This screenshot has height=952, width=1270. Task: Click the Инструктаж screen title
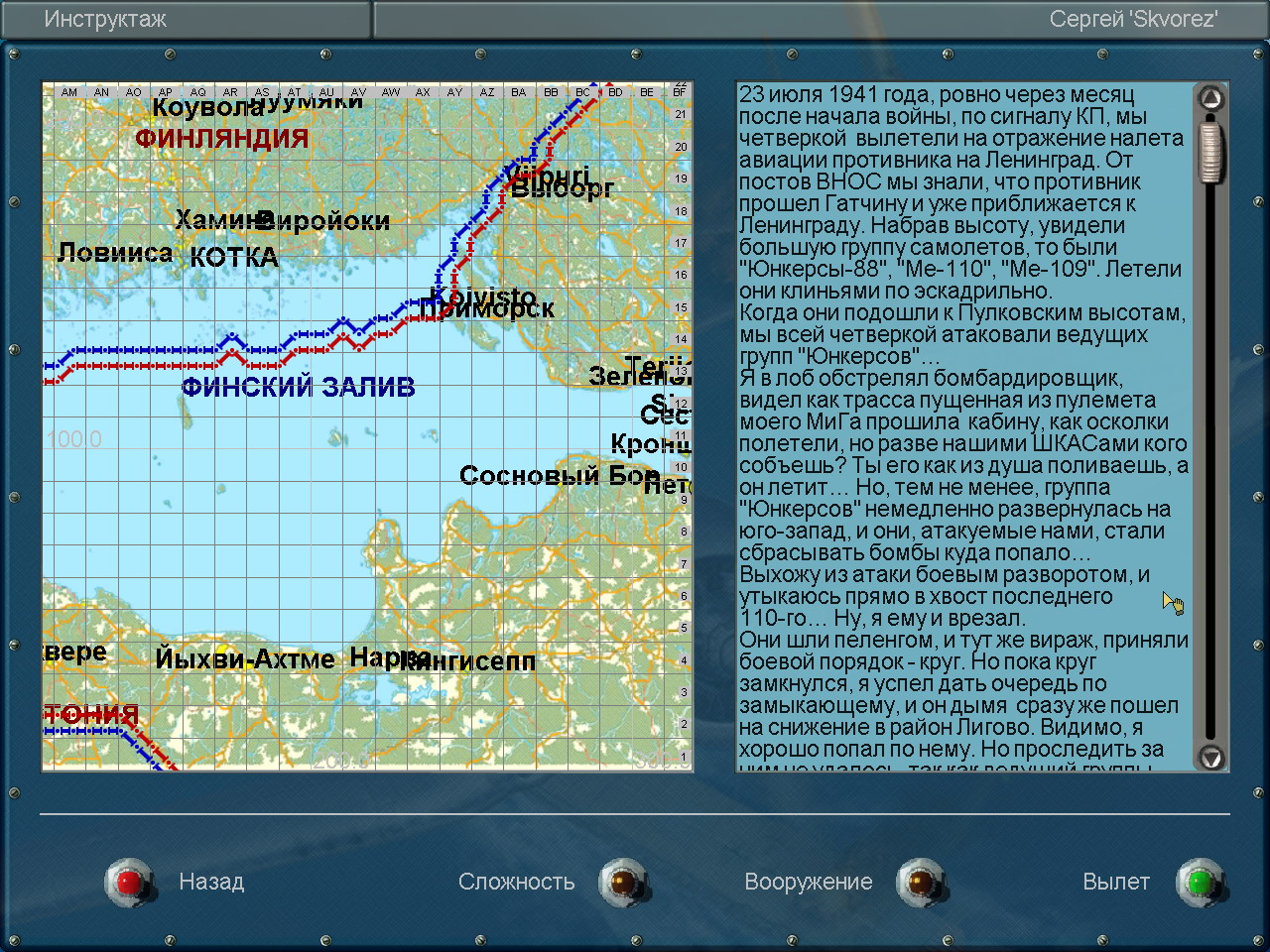pyautogui.click(x=105, y=19)
